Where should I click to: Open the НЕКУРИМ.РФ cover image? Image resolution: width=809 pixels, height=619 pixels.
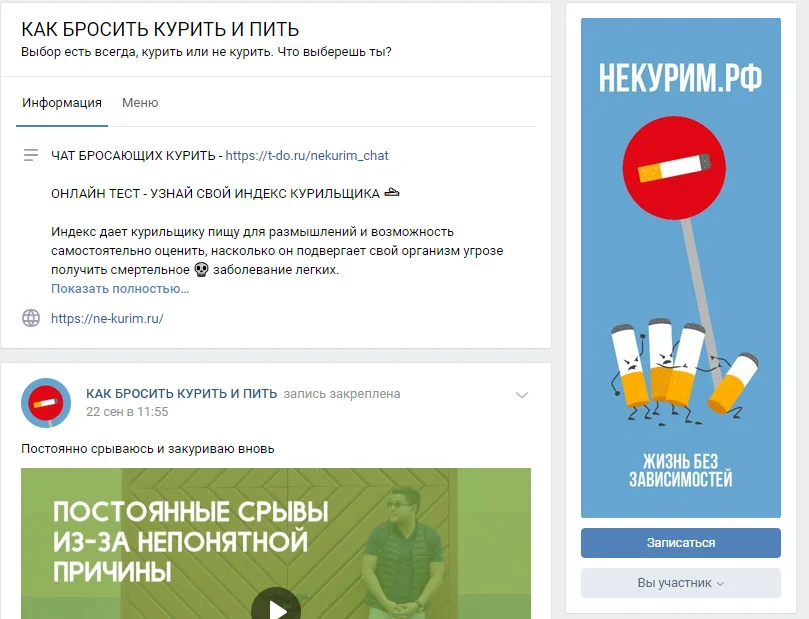pos(681,268)
